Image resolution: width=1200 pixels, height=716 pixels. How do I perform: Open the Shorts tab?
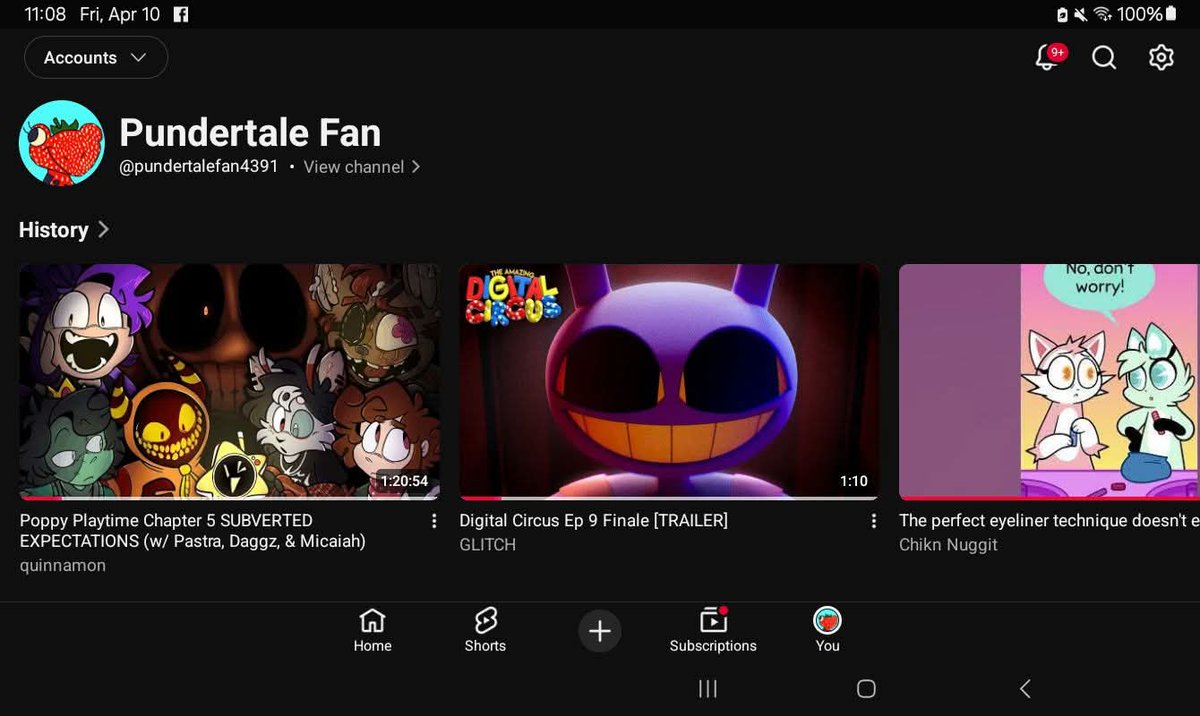pyautogui.click(x=485, y=631)
